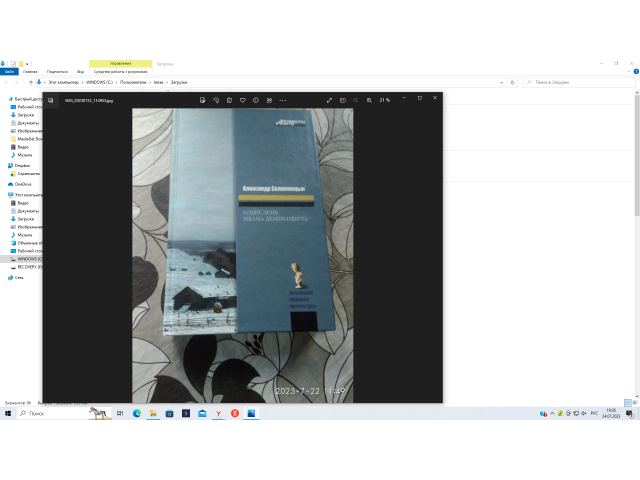Open Mail app from the taskbar
640x480 pixels.
tap(202, 413)
